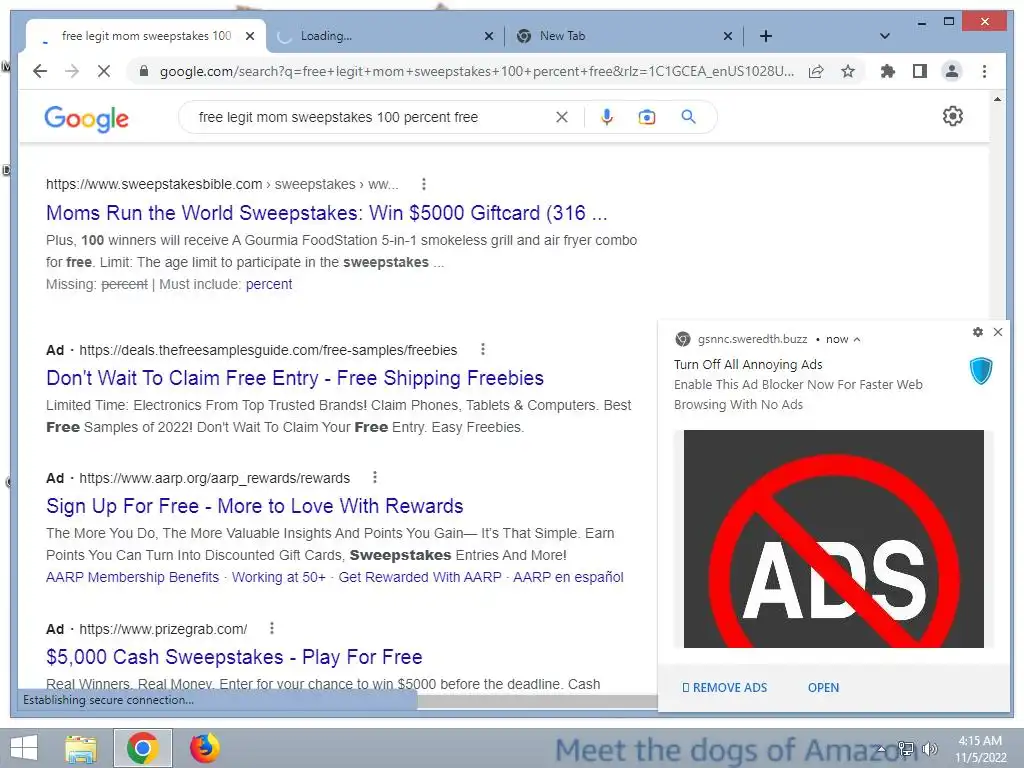
Task: Open the tab search dropdown arrow
Action: tap(885, 36)
